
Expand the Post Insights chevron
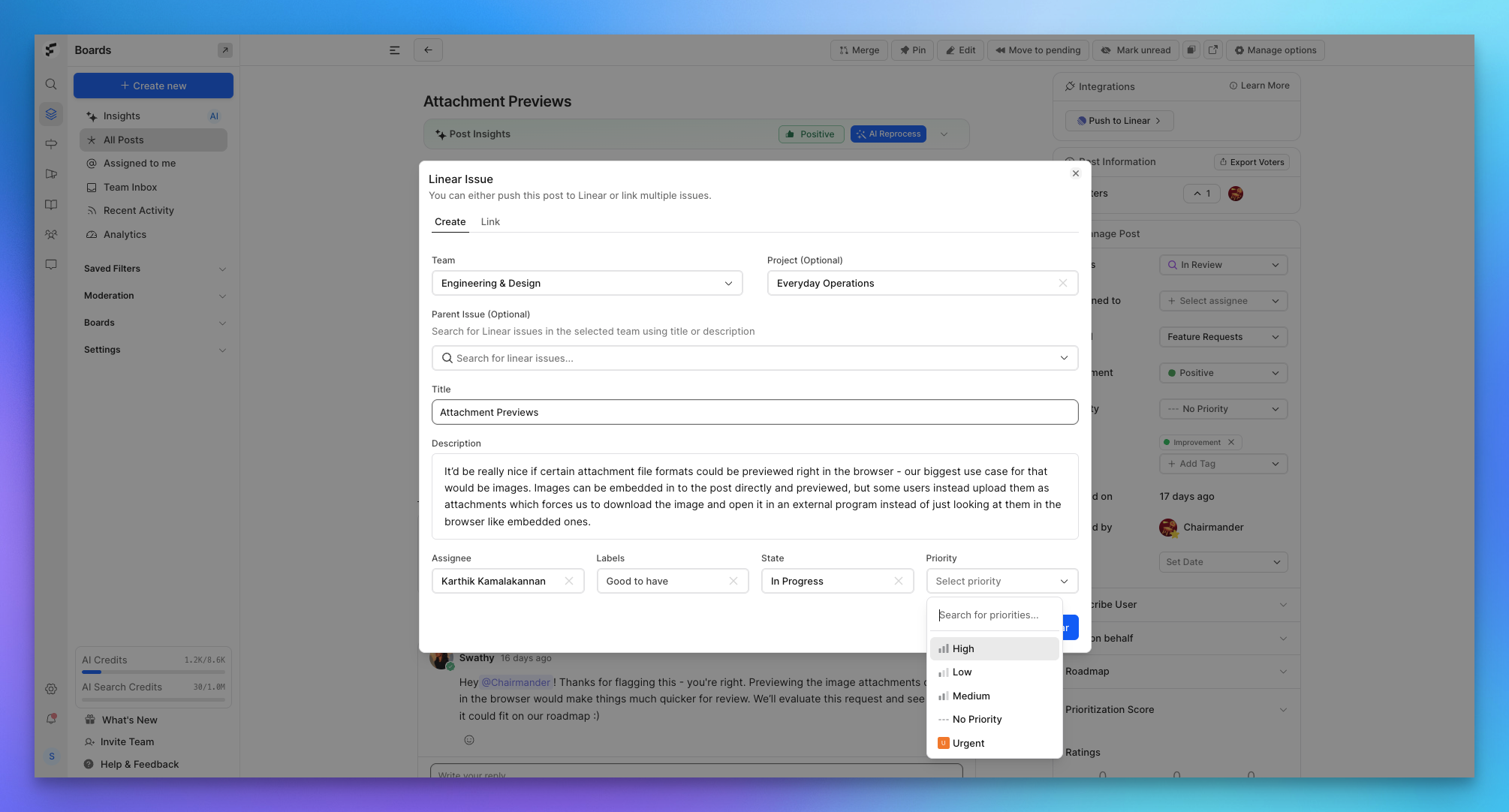click(944, 134)
